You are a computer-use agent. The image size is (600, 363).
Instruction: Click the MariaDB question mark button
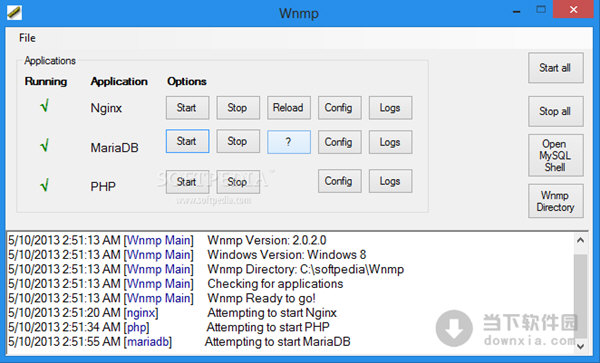(x=289, y=142)
